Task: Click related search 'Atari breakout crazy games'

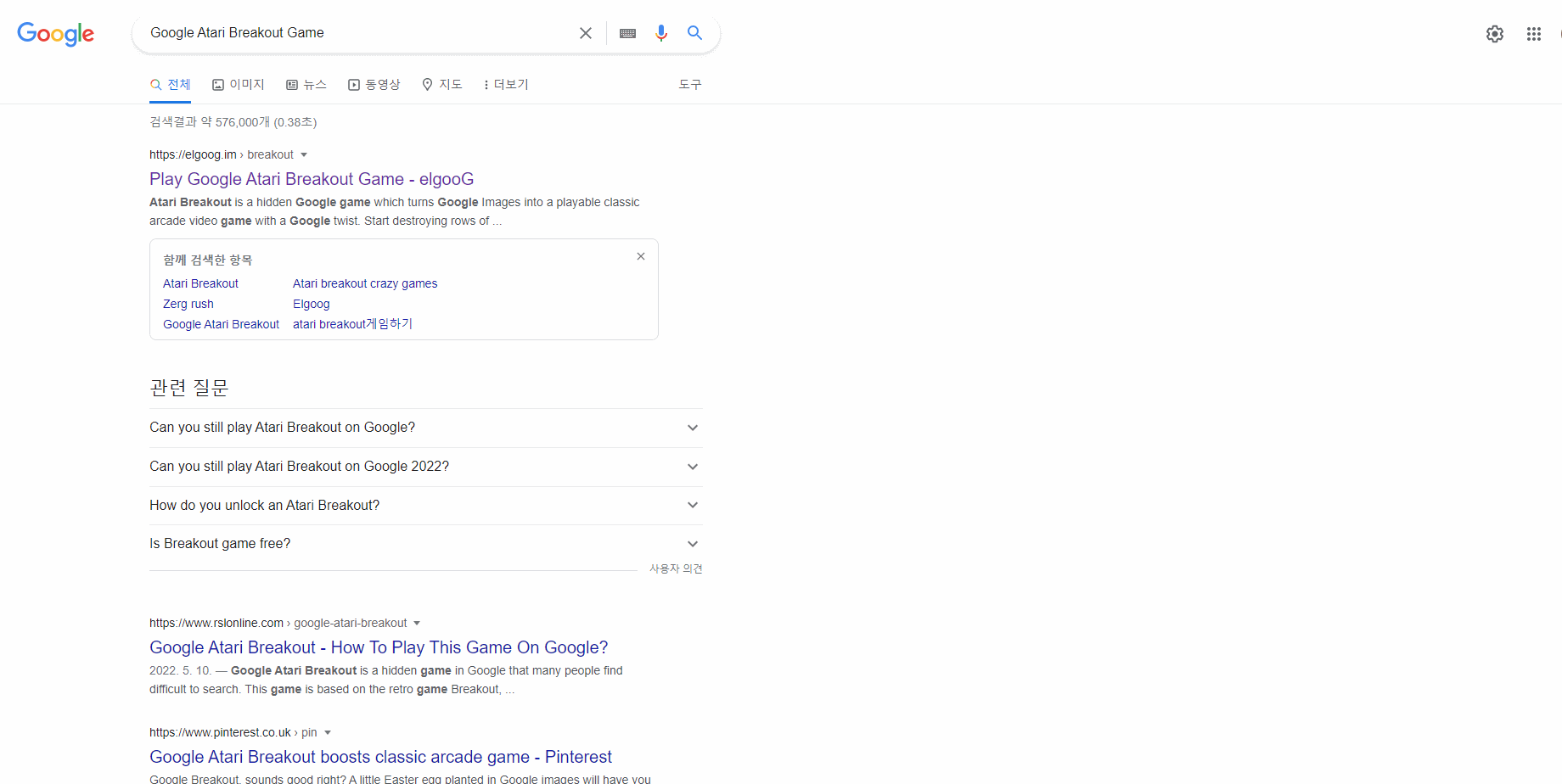Action: 365,283
